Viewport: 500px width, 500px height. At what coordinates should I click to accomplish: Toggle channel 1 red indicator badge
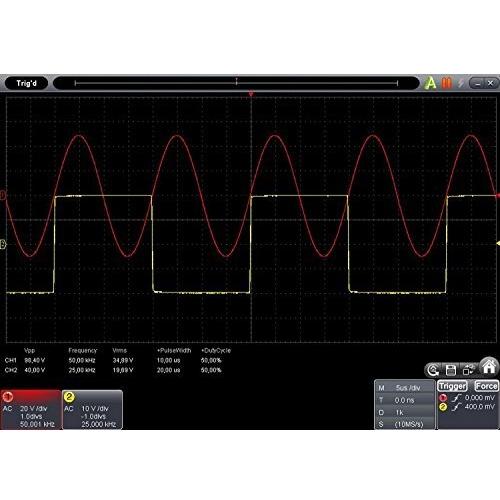[x=8, y=397]
